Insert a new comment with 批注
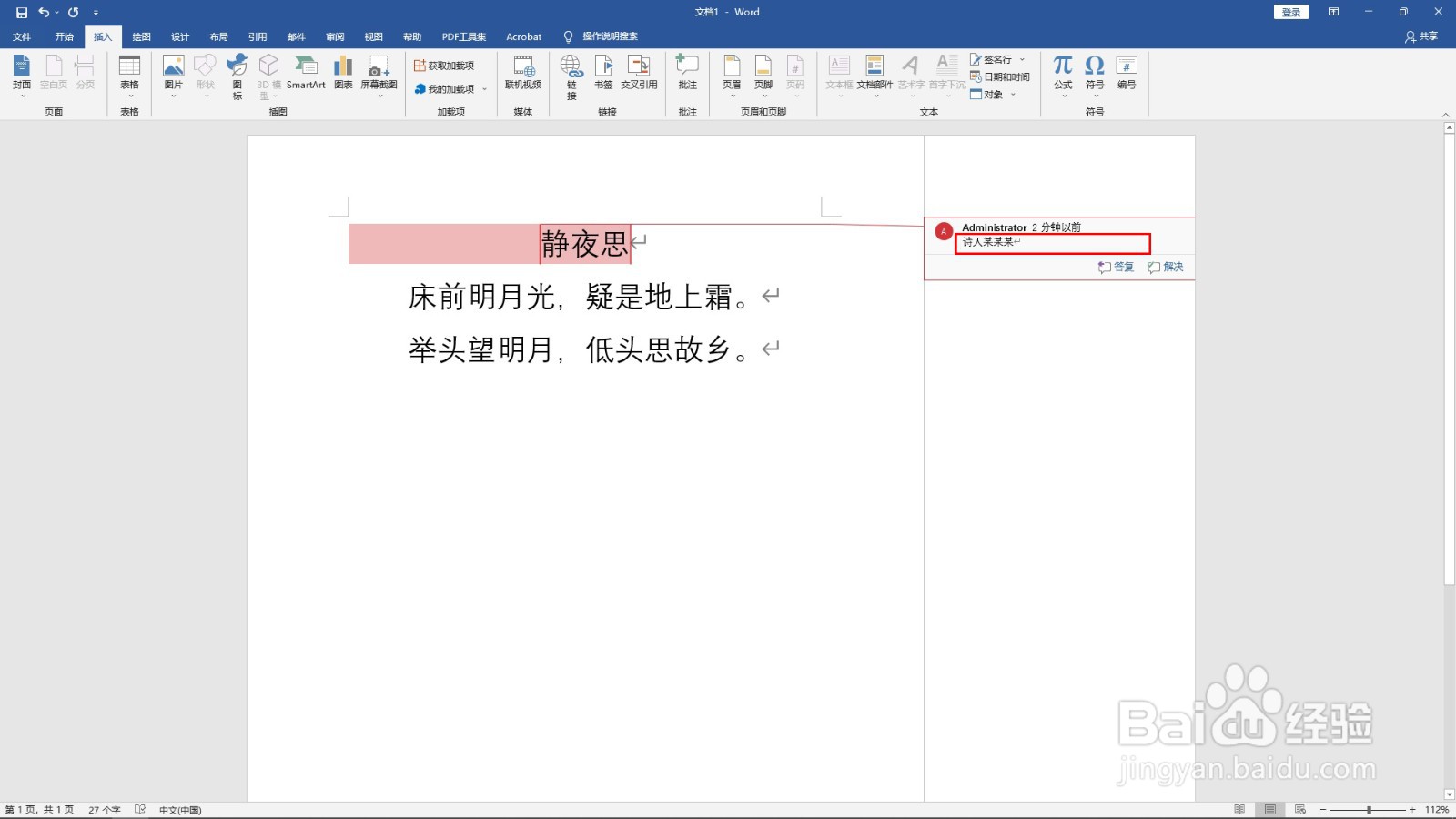 click(686, 73)
